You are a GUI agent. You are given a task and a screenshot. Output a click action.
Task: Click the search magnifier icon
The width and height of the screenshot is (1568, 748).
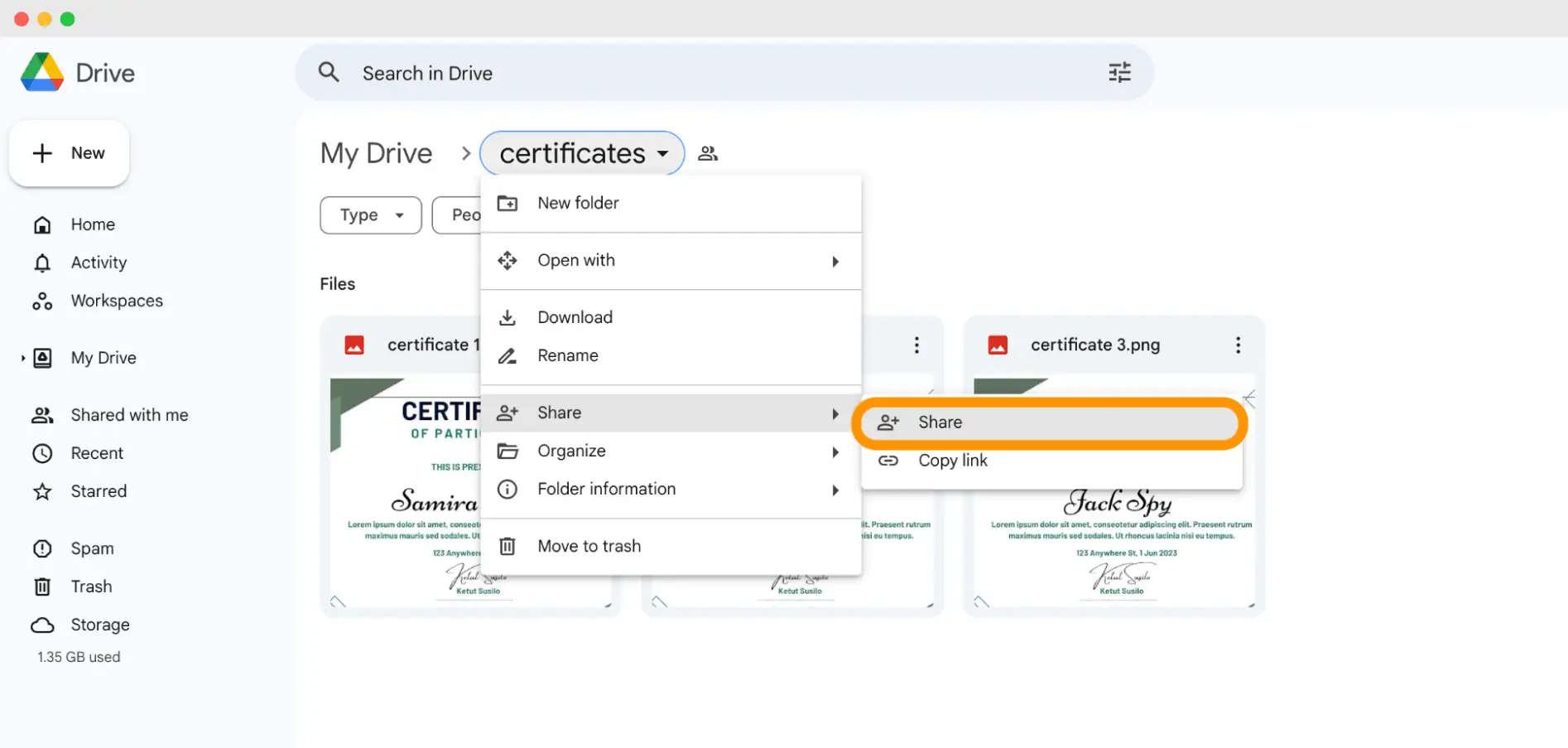(329, 72)
